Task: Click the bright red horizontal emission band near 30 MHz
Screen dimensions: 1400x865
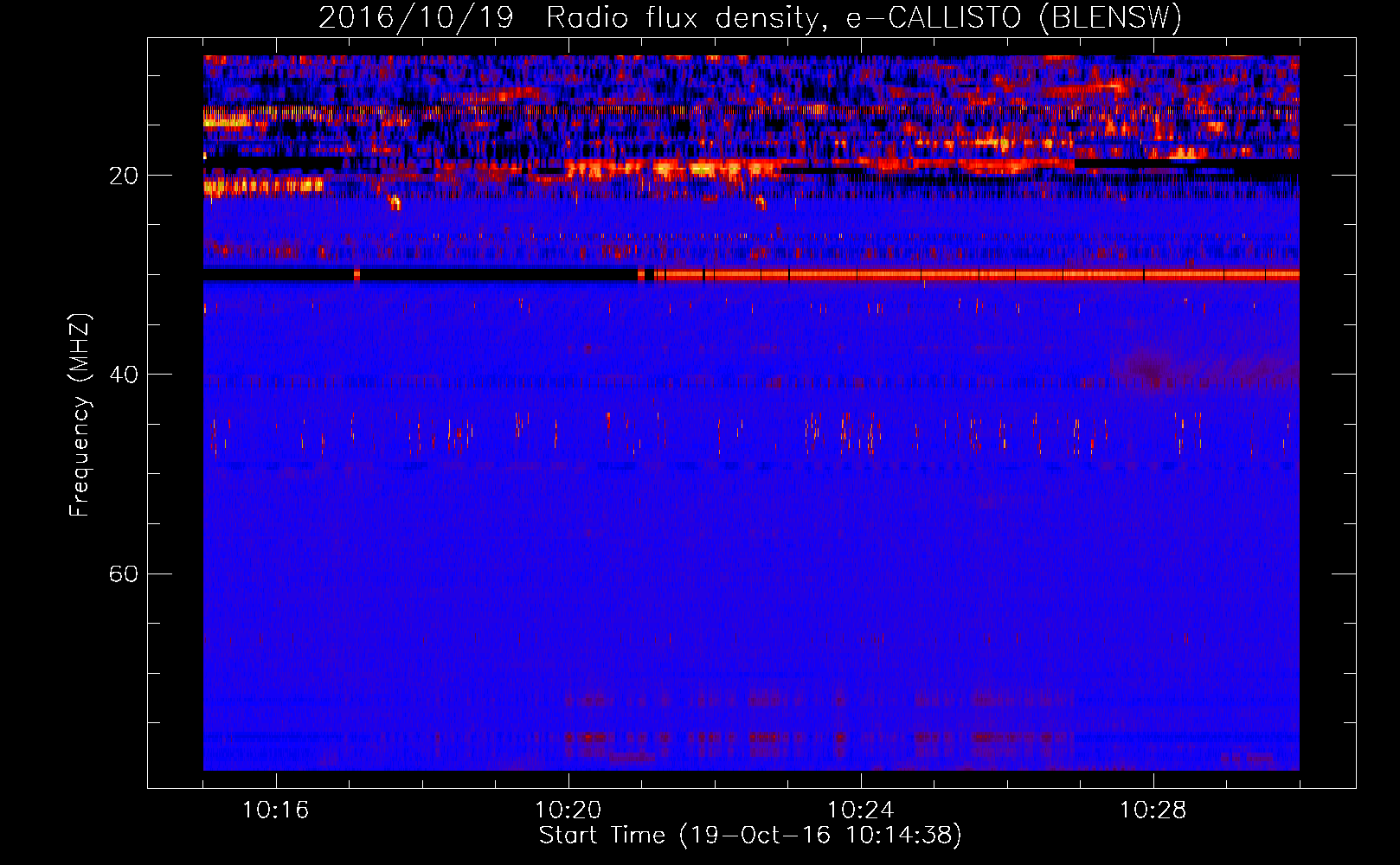Action: pyautogui.click(x=976, y=275)
